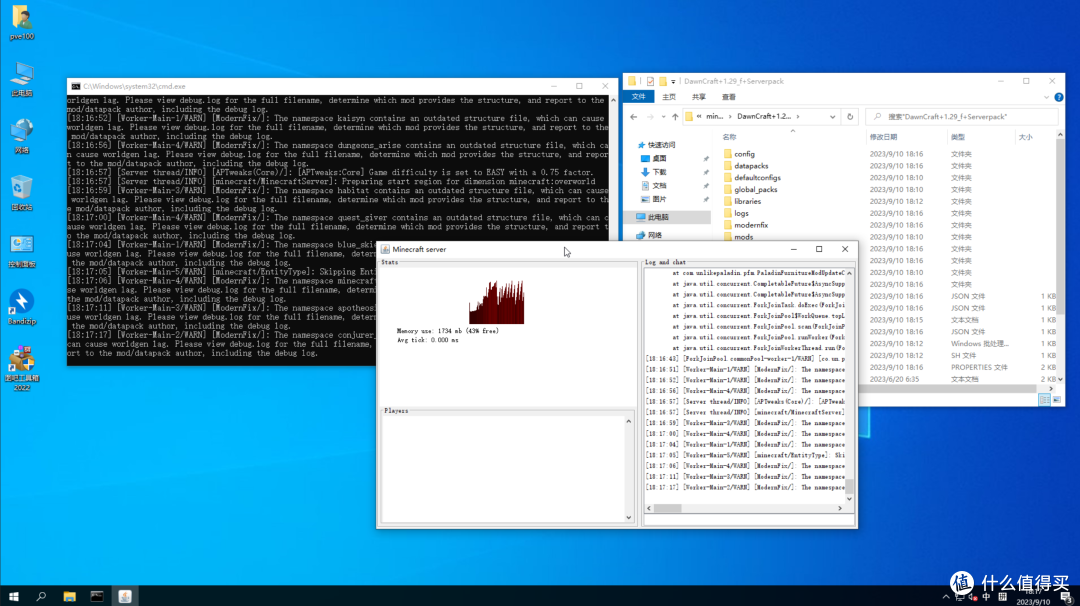Unpin 桌面 from quick access
Screen dimensions: 1080x606
706,159
